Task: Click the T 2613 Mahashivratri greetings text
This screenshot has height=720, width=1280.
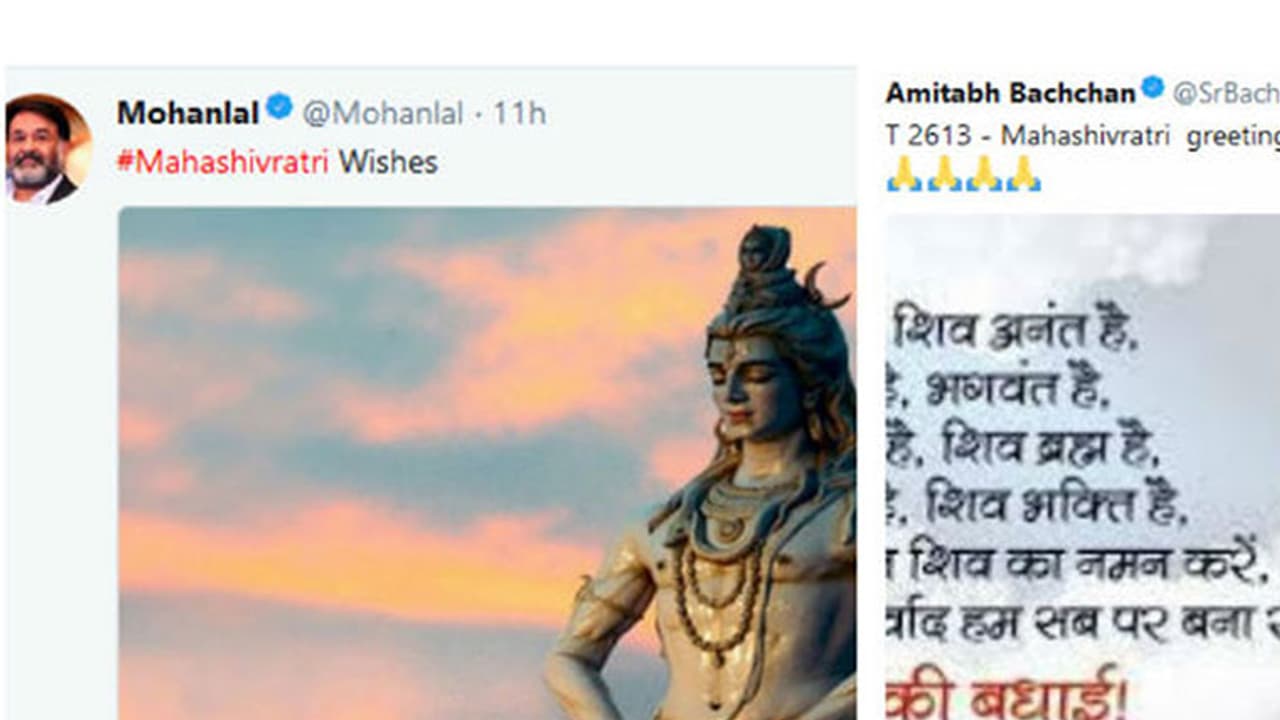Action: coord(1082,136)
